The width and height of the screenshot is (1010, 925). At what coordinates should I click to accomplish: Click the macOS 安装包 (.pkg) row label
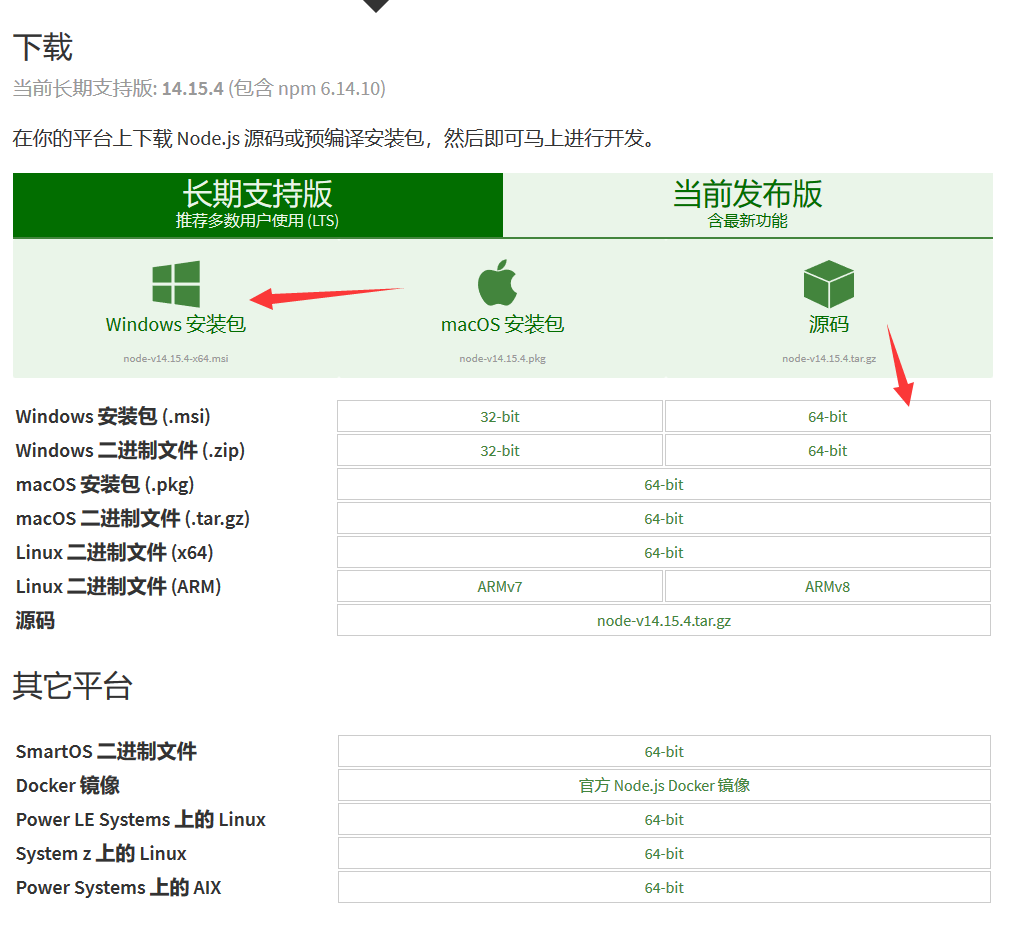[x=105, y=485]
